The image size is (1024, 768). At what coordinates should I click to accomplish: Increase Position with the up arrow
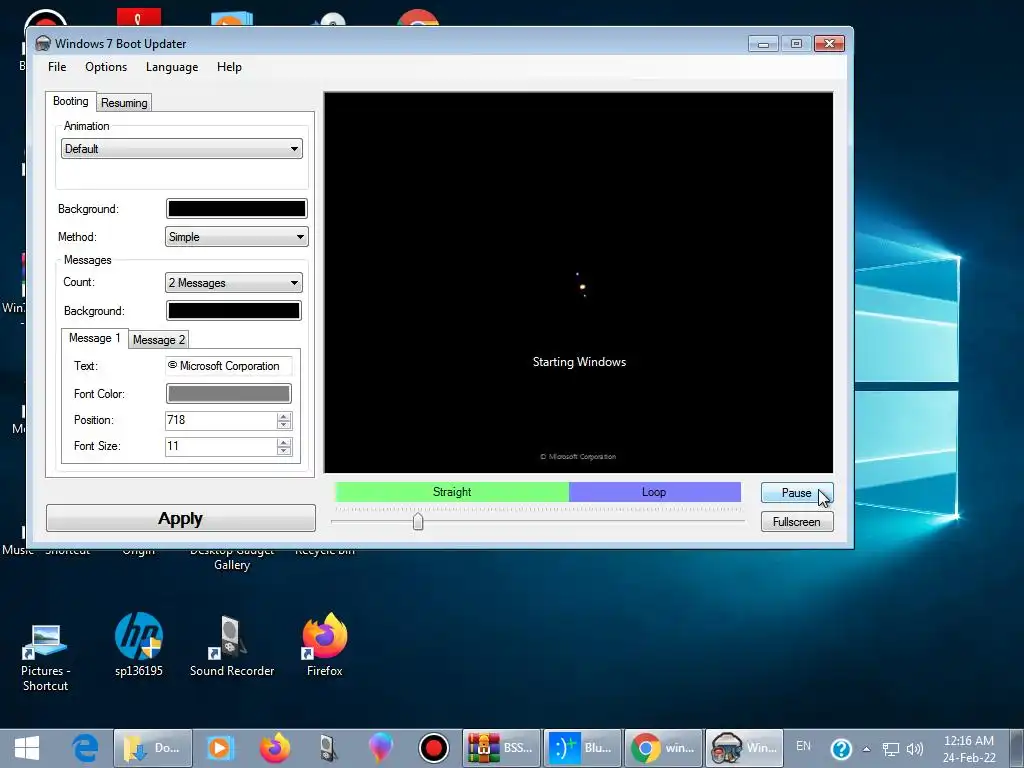click(x=283, y=416)
